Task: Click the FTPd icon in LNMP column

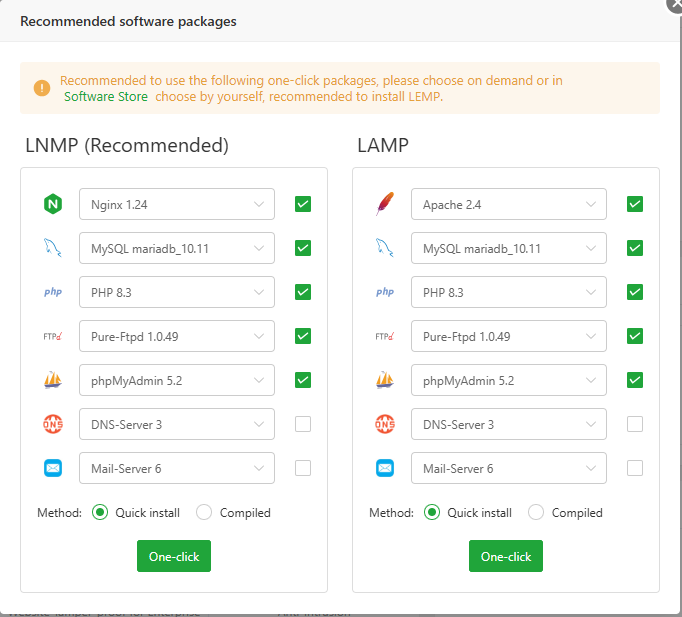Action: tap(53, 336)
